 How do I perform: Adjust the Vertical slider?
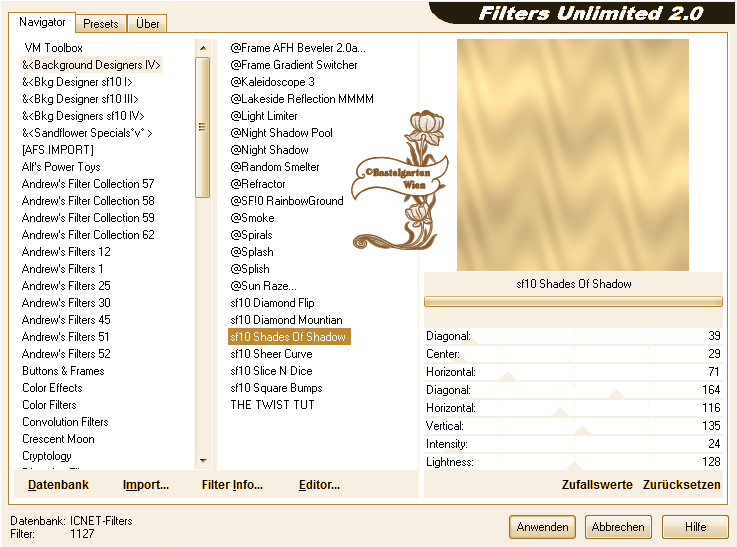click(573, 426)
